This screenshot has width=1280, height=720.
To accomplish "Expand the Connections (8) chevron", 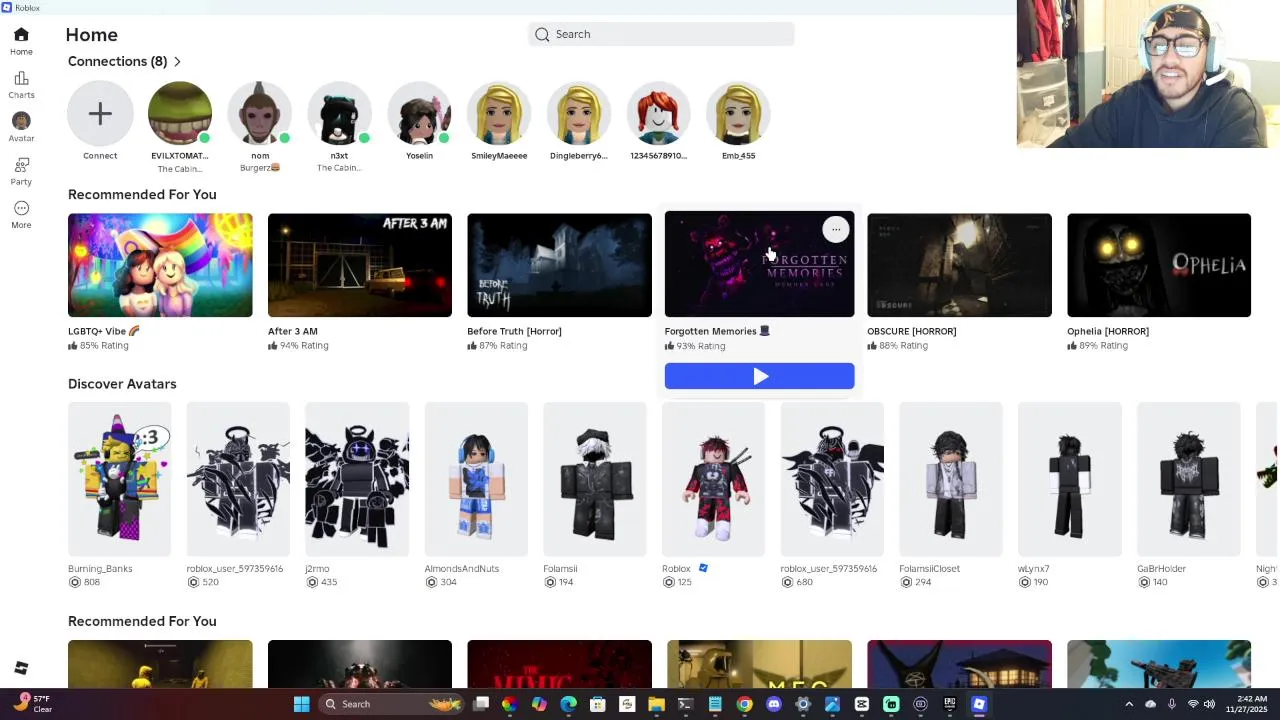I will (x=178, y=62).
